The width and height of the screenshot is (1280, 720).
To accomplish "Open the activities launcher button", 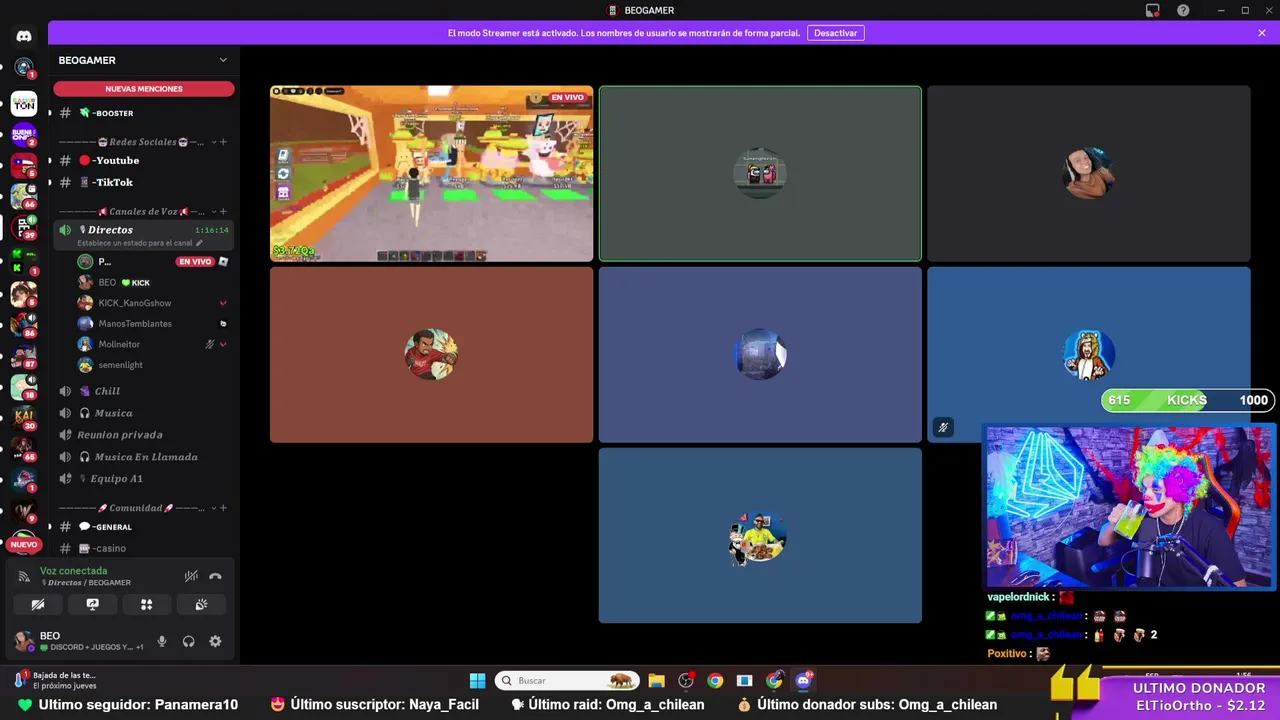I will tap(146, 604).
